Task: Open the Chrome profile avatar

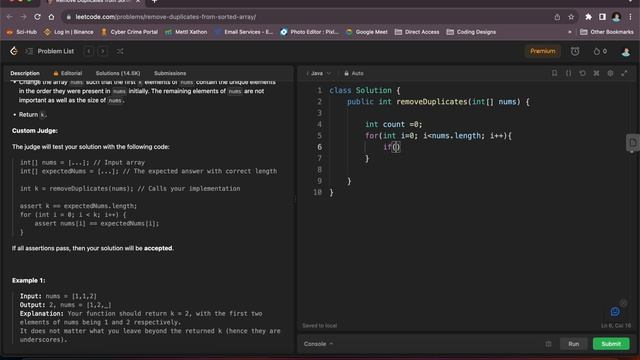Action: pyautogui.click(x=616, y=17)
